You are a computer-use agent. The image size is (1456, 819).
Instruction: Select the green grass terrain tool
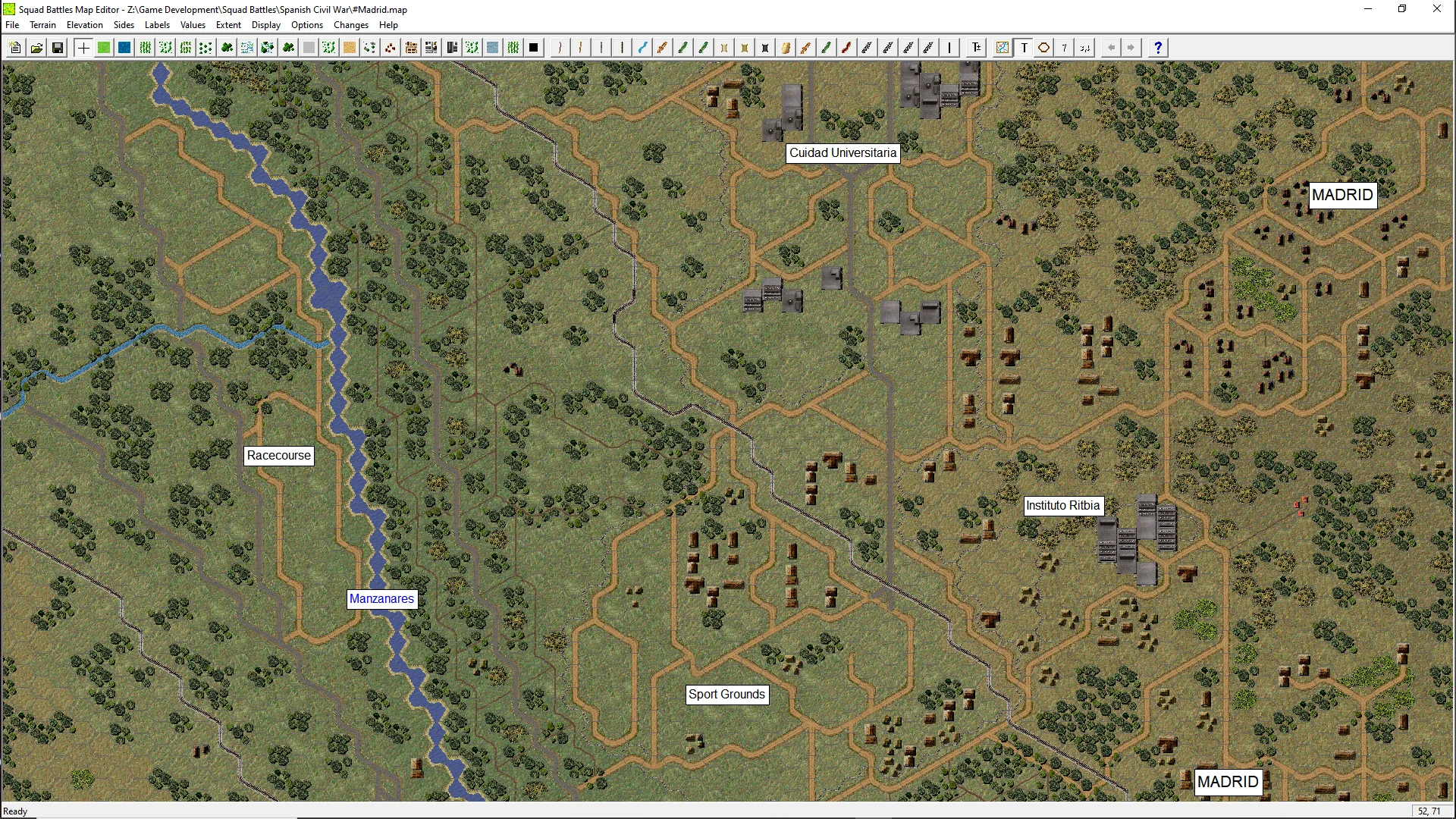coord(104,48)
